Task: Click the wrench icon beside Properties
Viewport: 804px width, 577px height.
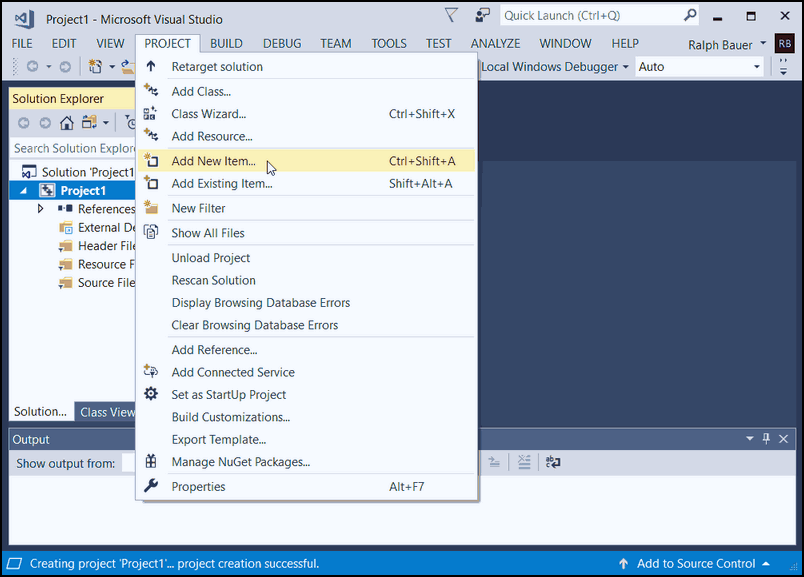Action: 151,485
